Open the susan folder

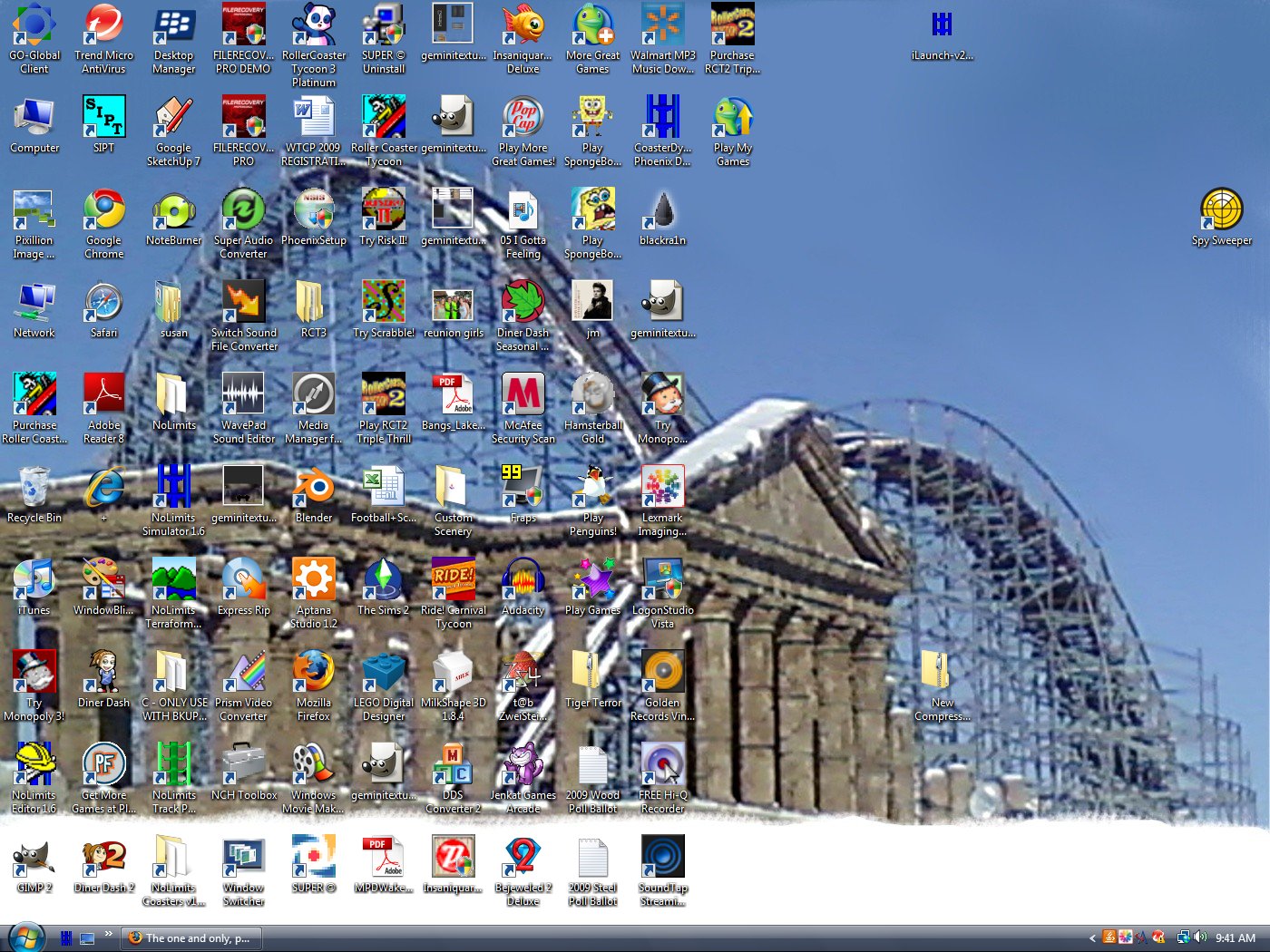pyautogui.click(x=174, y=309)
